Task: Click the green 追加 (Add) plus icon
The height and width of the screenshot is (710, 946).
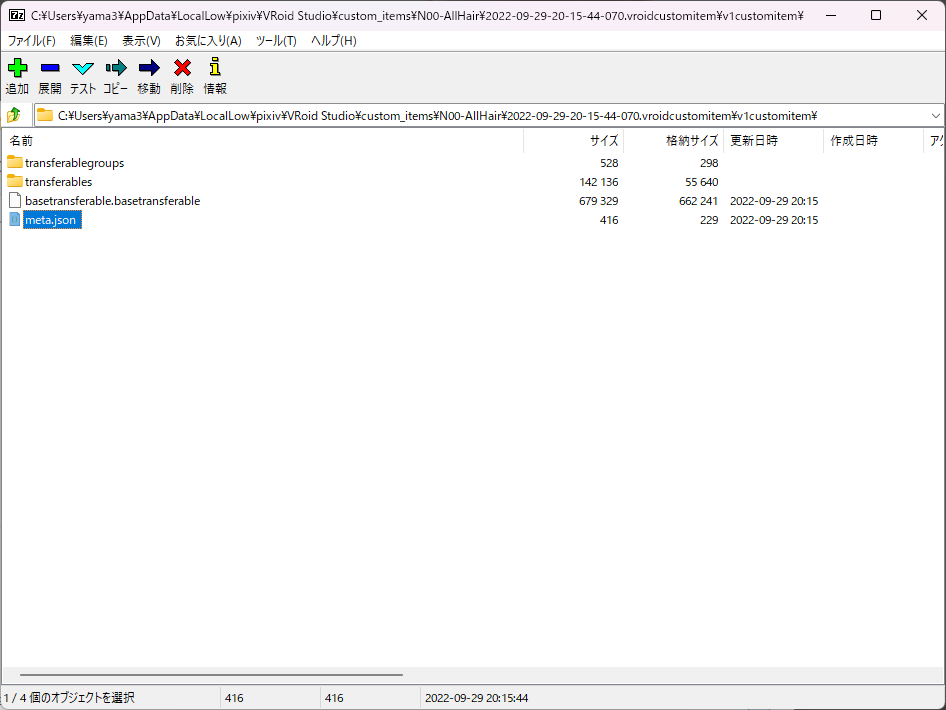Action: pos(17,68)
